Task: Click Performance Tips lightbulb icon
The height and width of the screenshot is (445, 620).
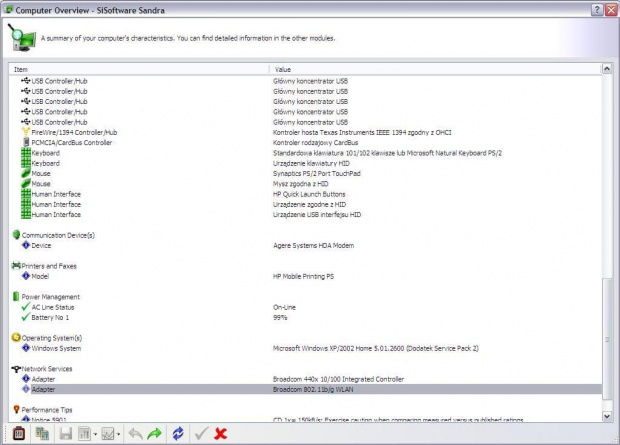Action: tap(16, 410)
